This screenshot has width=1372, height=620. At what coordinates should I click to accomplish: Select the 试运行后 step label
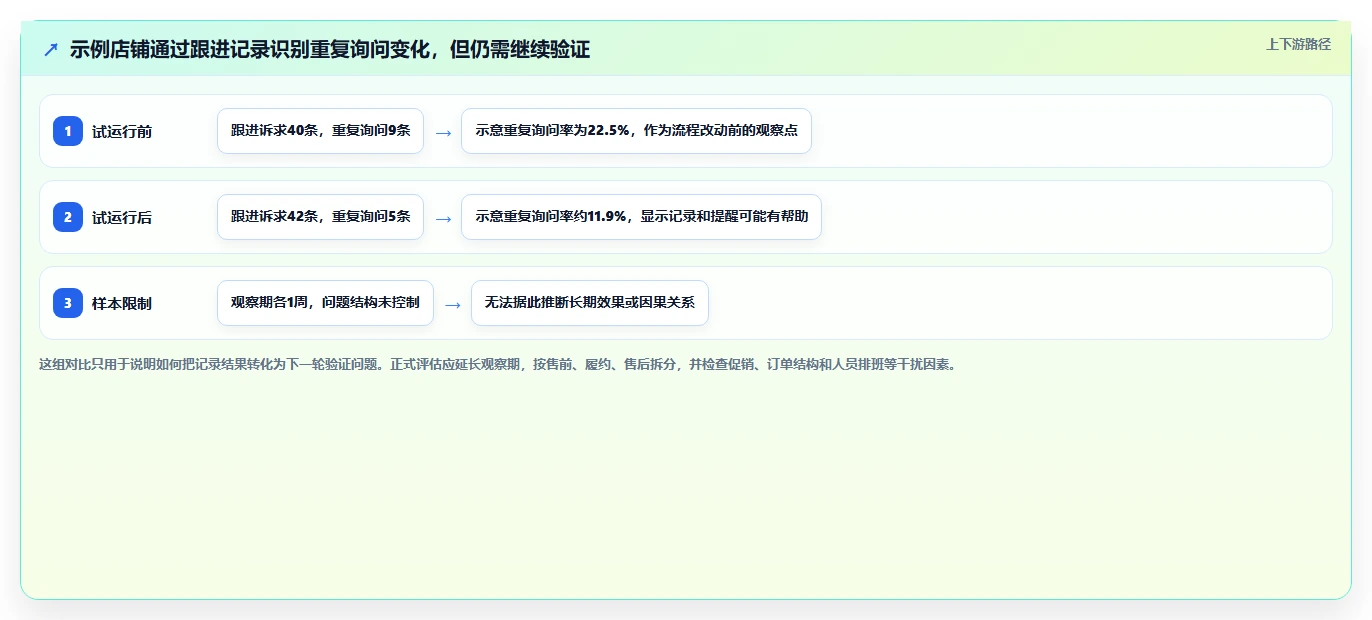(122, 217)
